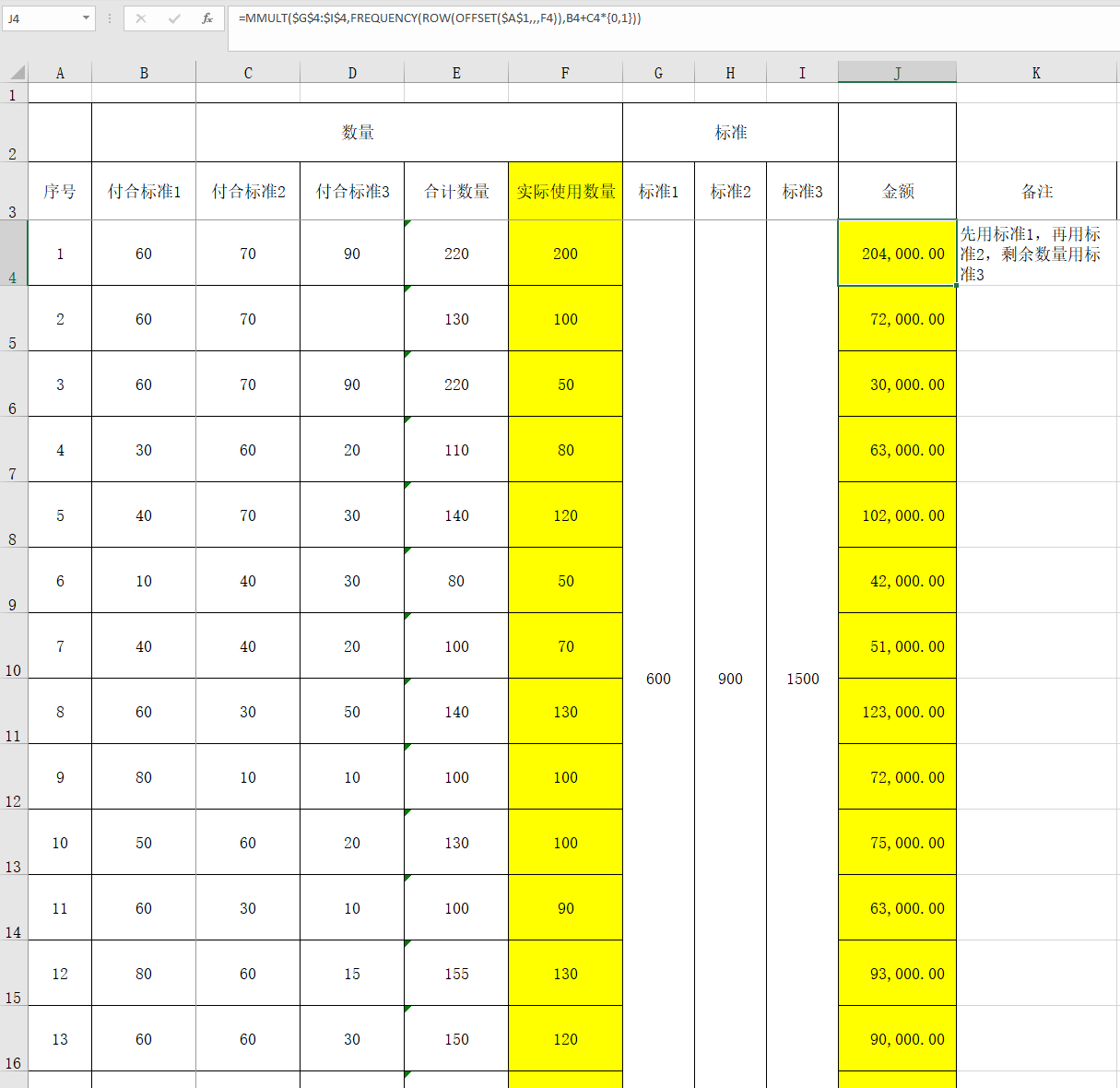Click the 标准 merged header cell

pyautogui.click(x=730, y=132)
